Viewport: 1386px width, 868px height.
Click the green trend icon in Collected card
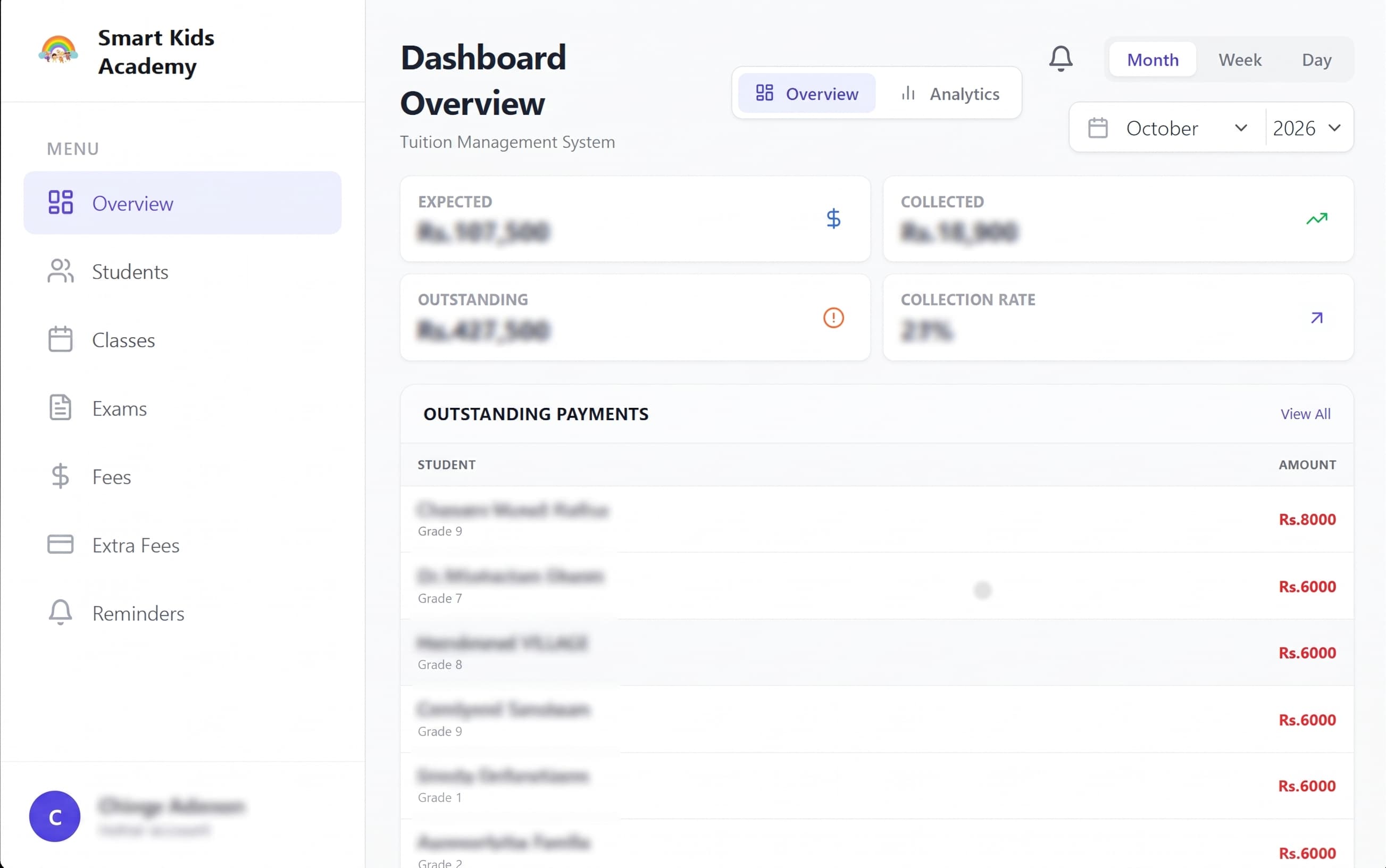pos(1316,219)
